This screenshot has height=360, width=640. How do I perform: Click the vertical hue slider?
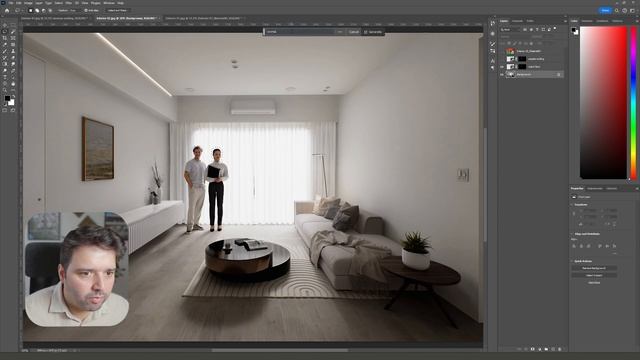633,103
